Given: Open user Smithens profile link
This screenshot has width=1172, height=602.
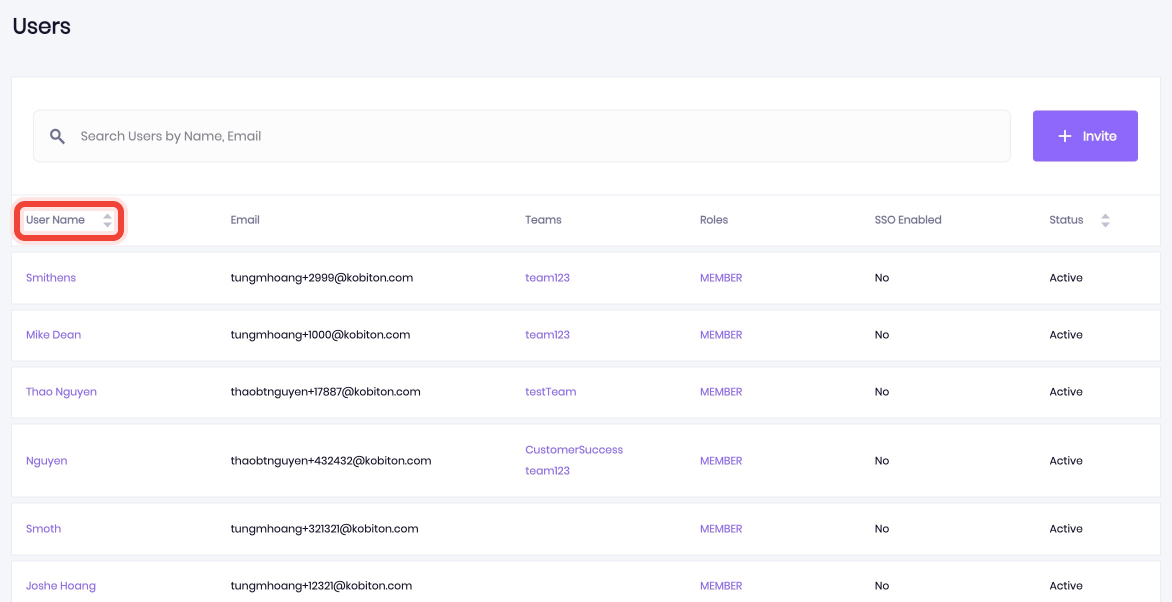Looking at the screenshot, I should click(51, 277).
